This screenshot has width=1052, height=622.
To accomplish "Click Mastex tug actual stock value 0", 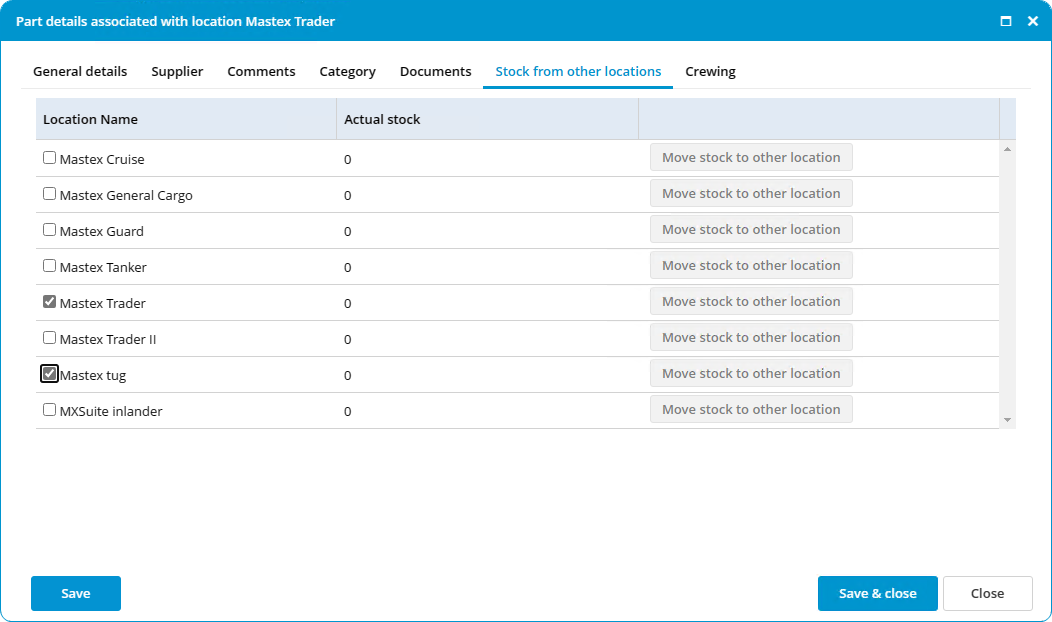I will click(348, 376).
